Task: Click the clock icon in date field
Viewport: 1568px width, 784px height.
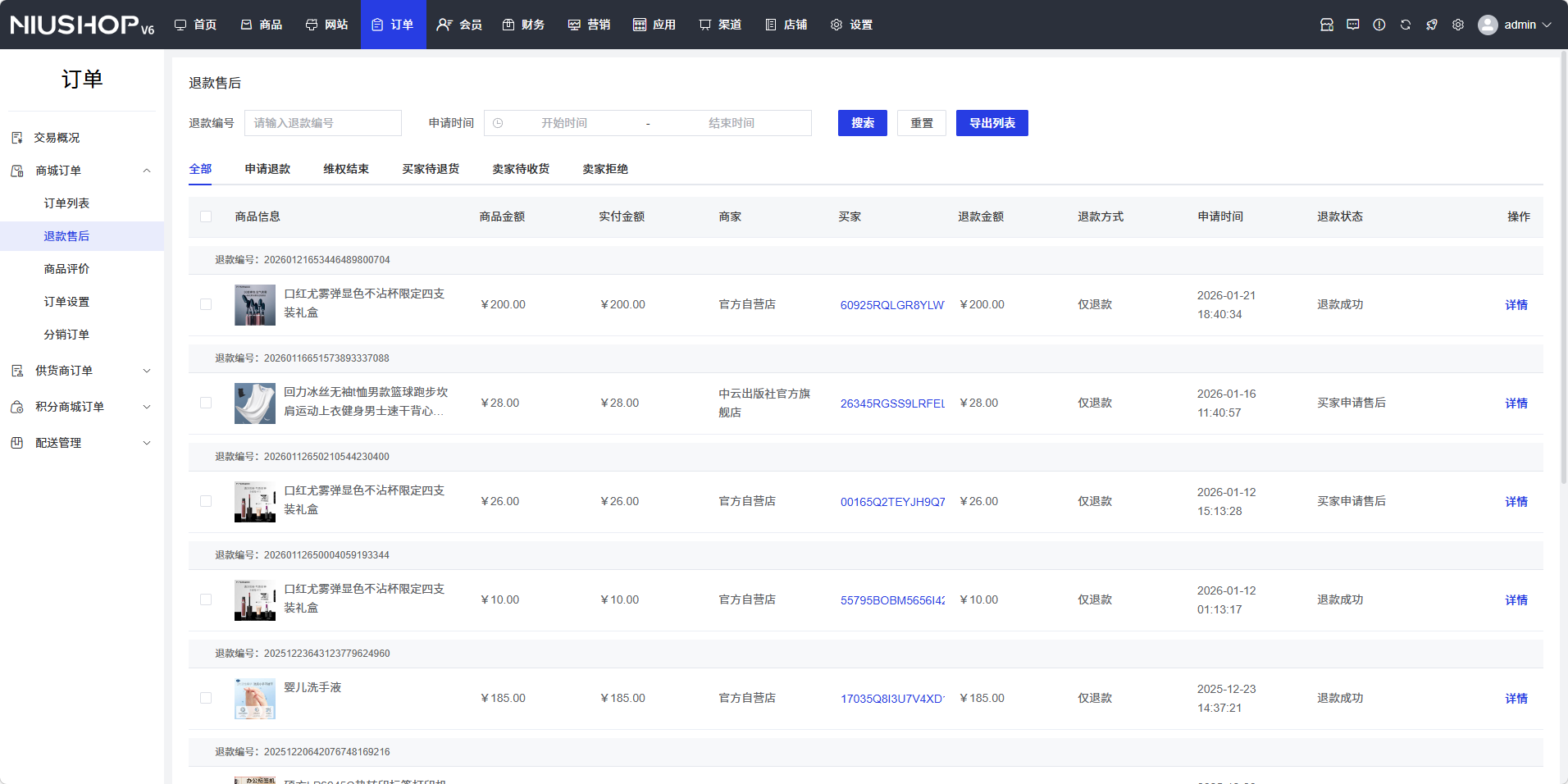Action: 498,123
